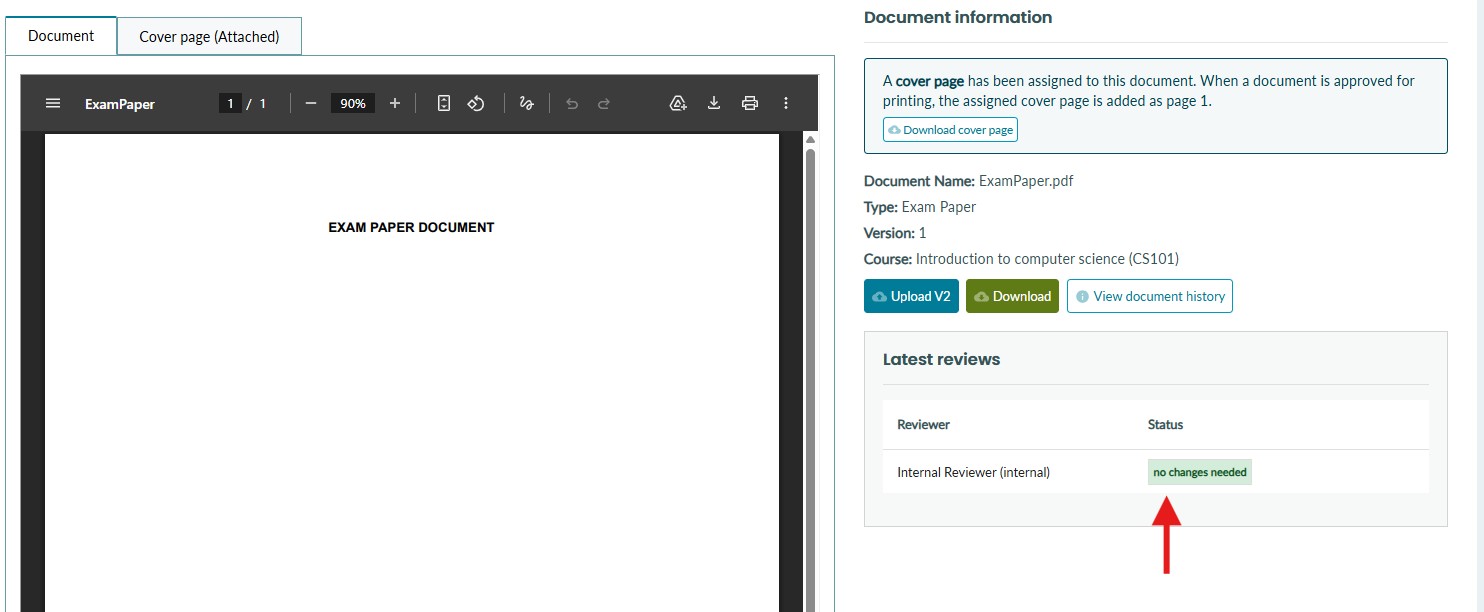Image resolution: width=1484 pixels, height=612 pixels.
Task: Click the 'no changes needed' status badge
Action: [x=1200, y=472]
